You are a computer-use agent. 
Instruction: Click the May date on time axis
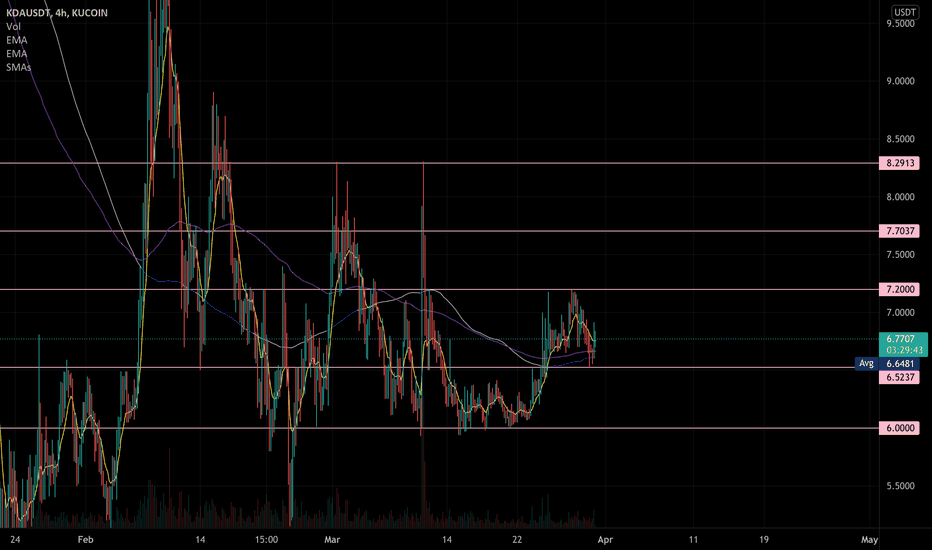(869, 540)
